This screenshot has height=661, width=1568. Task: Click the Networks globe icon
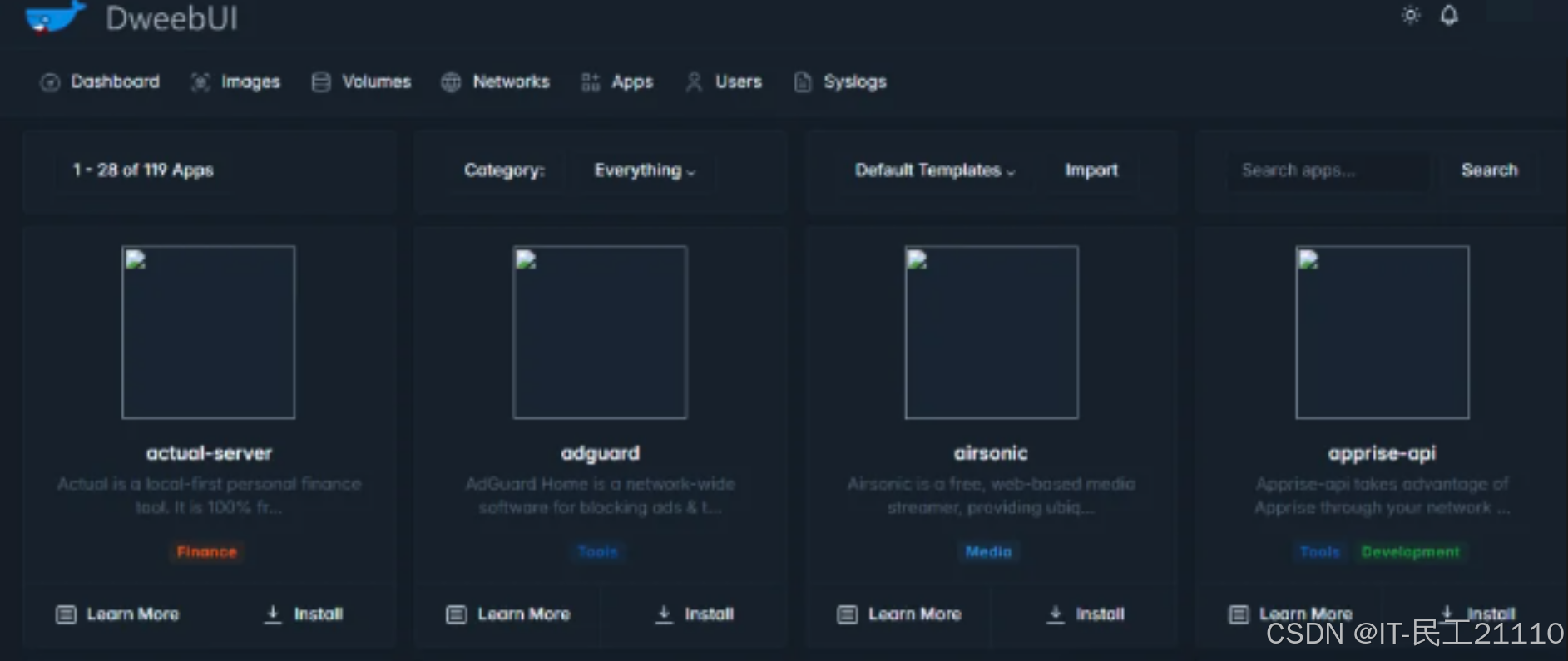[x=451, y=82]
